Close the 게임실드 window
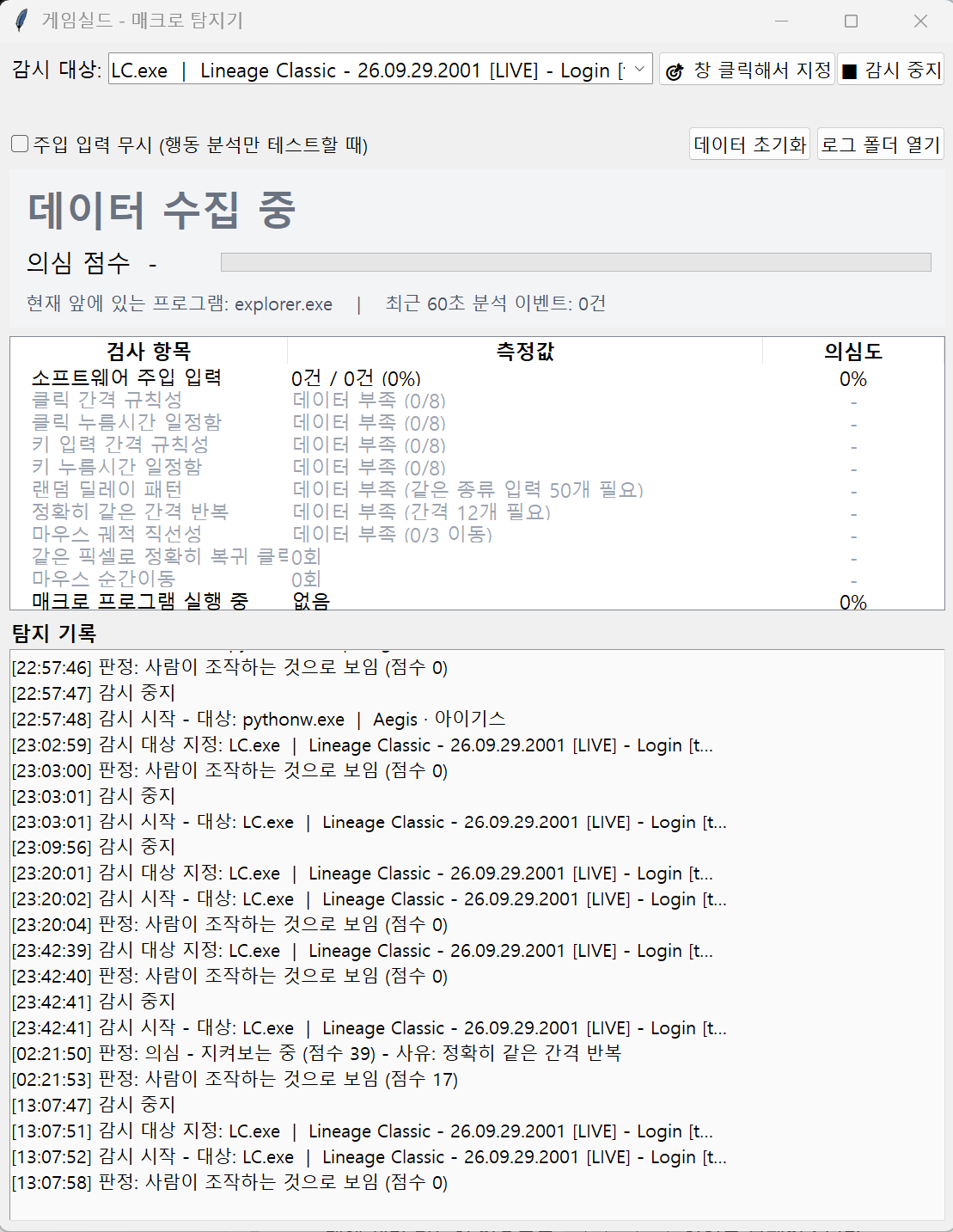The height and width of the screenshot is (1232, 953). tap(920, 21)
